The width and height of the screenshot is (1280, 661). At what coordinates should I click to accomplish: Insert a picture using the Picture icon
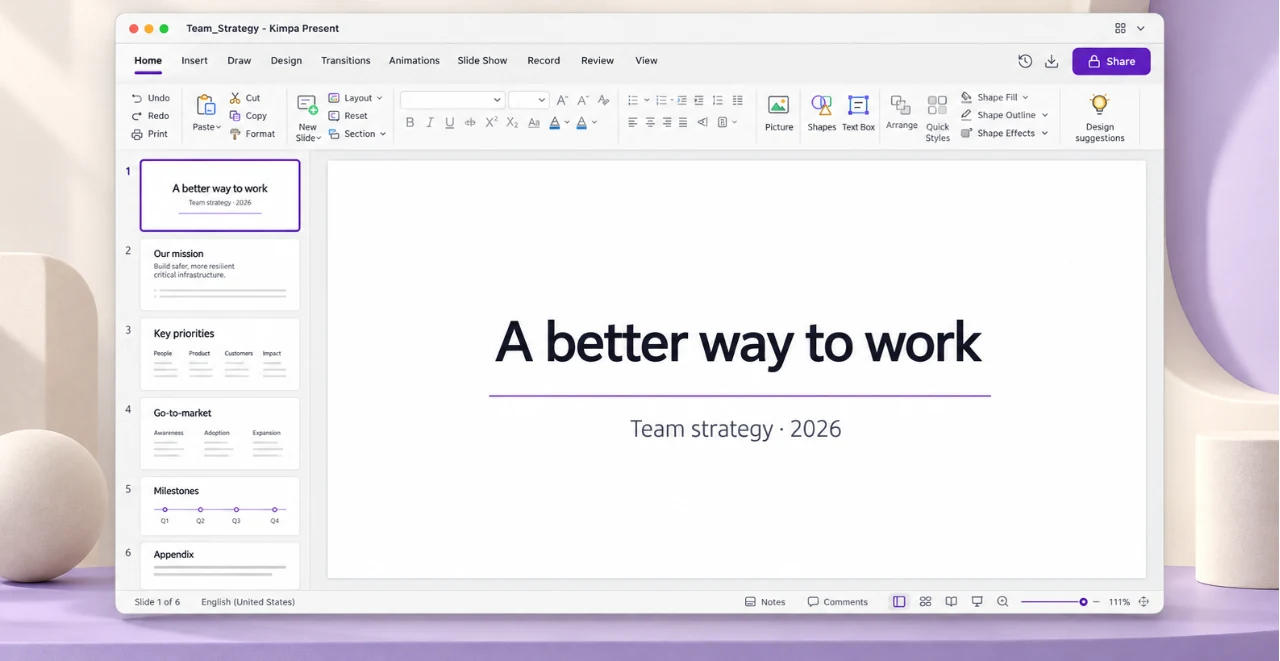(x=778, y=113)
